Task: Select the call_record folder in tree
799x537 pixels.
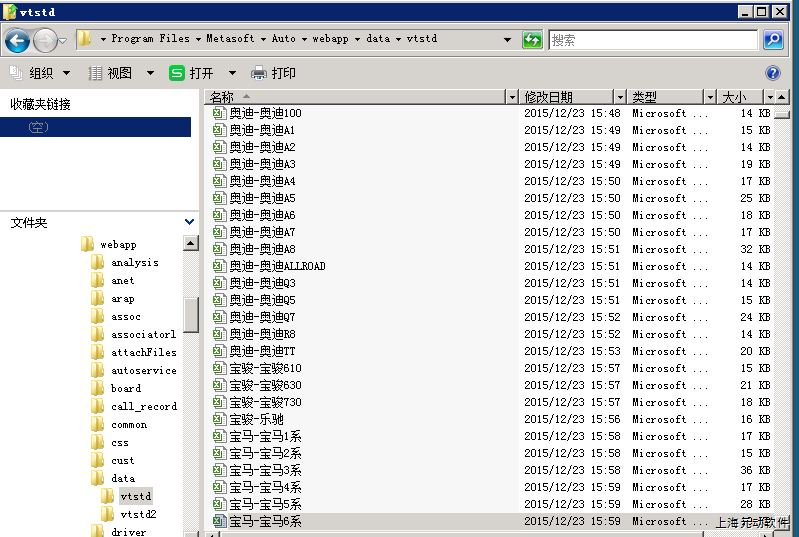Action: click(x=143, y=406)
